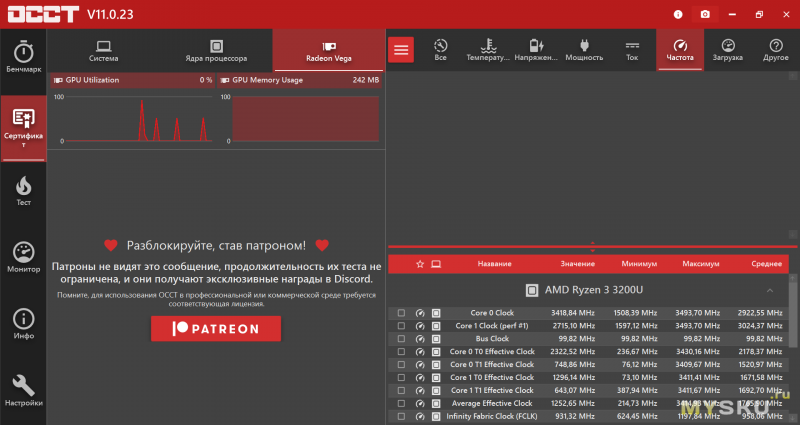Open the Тест flame section
This screenshot has width=800, height=425.
click(x=23, y=191)
